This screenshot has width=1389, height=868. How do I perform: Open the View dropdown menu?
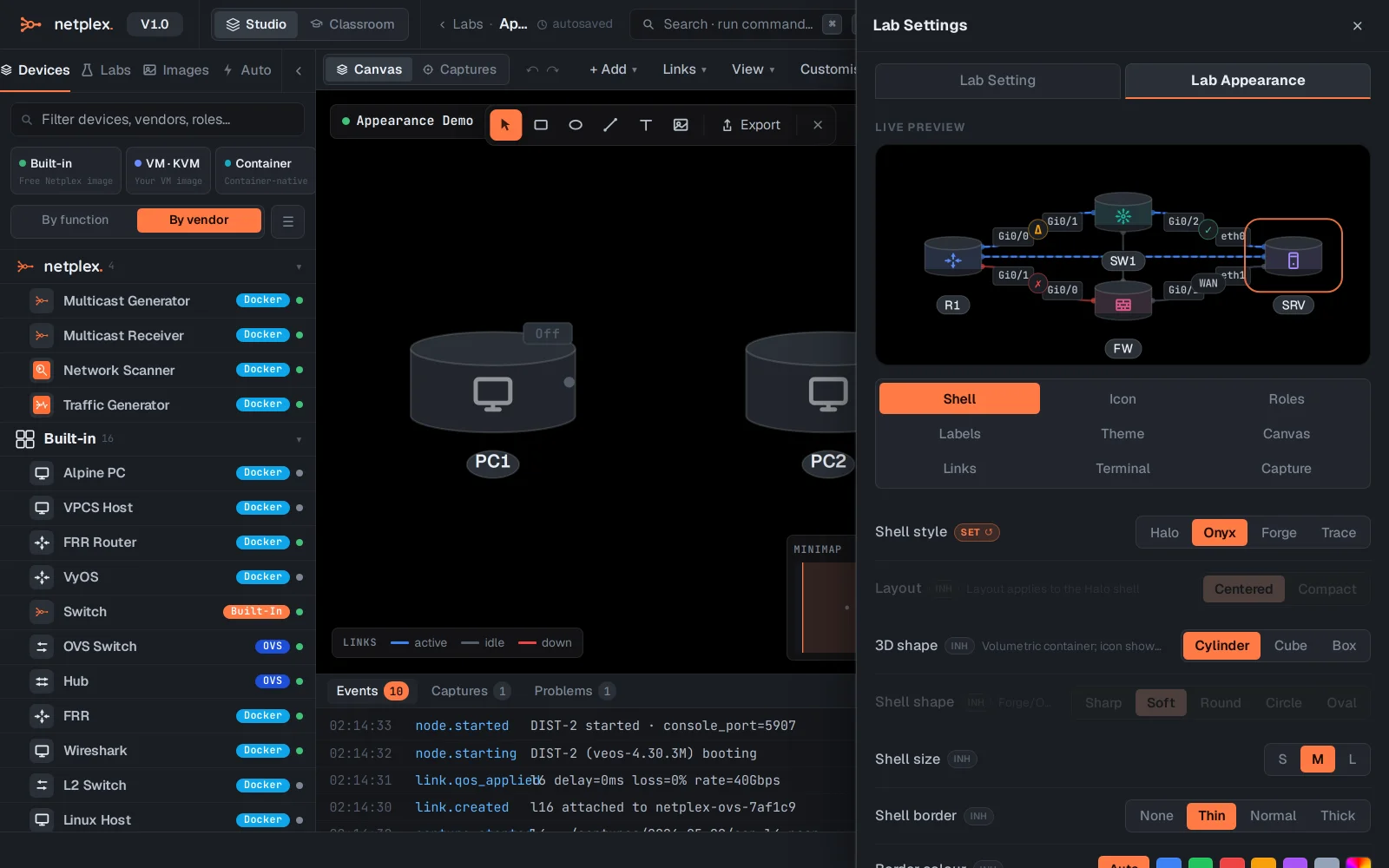tap(753, 69)
